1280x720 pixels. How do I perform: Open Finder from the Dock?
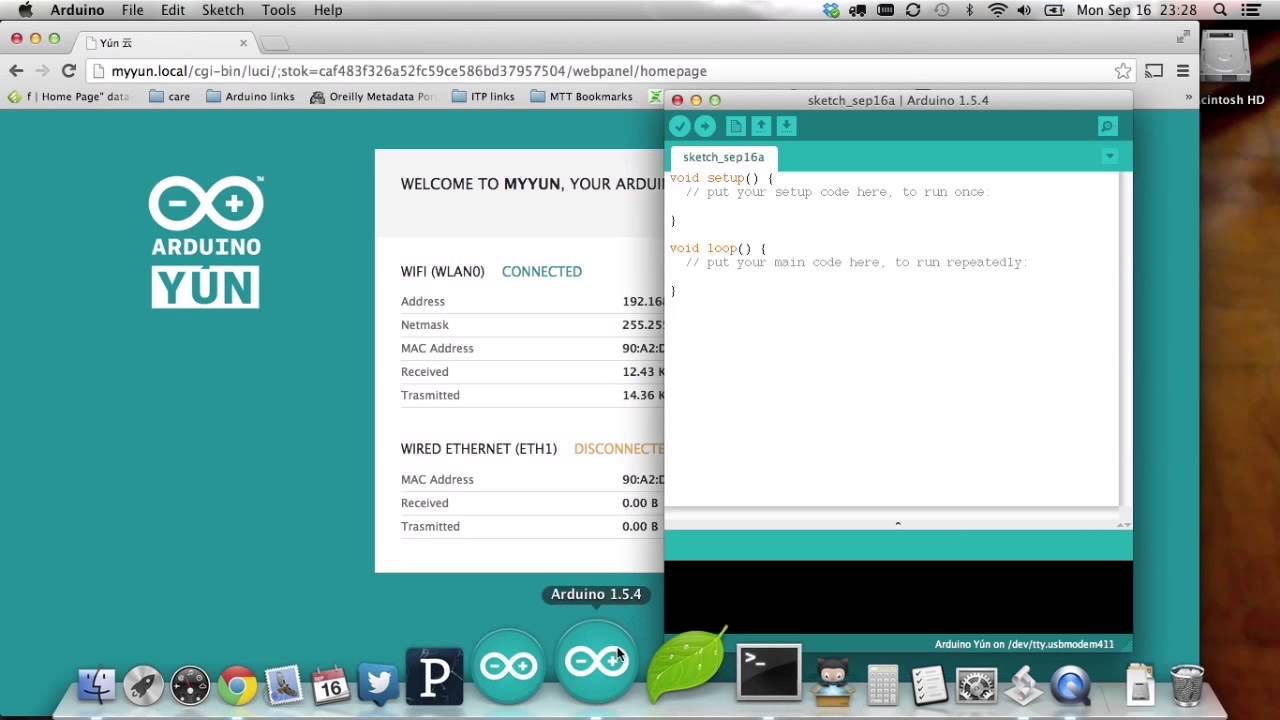click(97, 685)
